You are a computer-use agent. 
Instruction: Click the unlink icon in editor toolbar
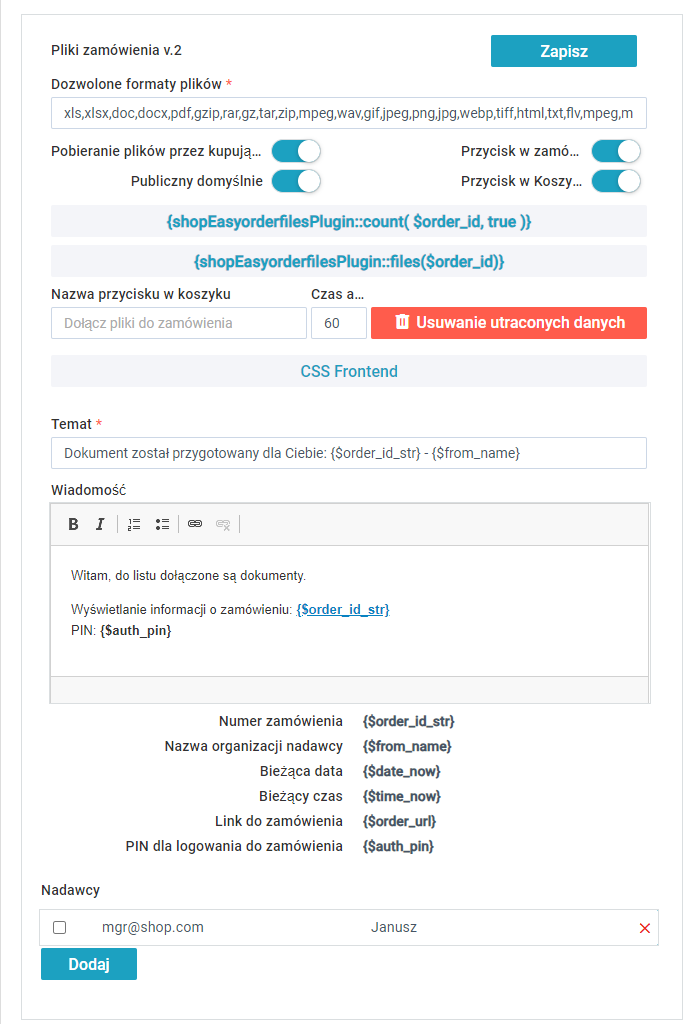[x=223, y=524]
